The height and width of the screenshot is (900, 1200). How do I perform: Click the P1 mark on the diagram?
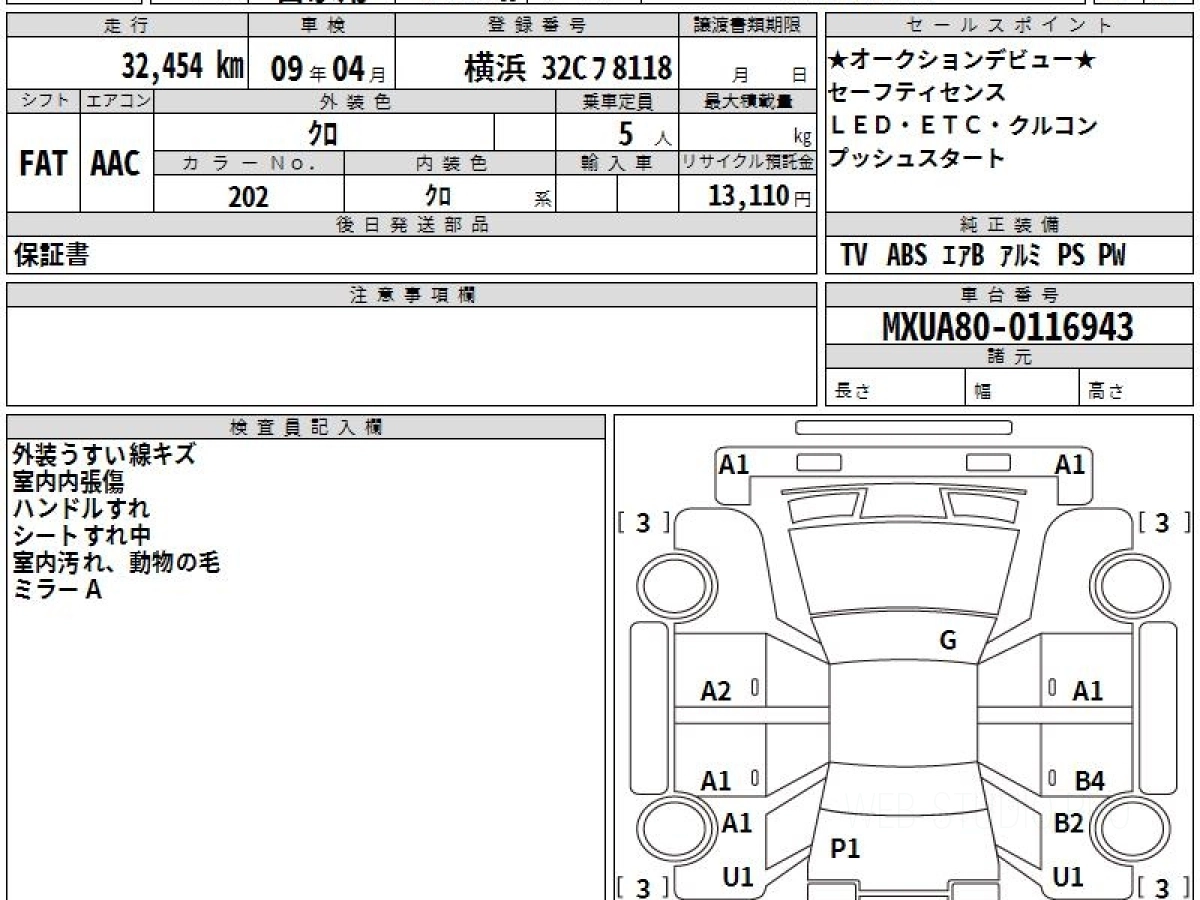pyautogui.click(x=846, y=849)
